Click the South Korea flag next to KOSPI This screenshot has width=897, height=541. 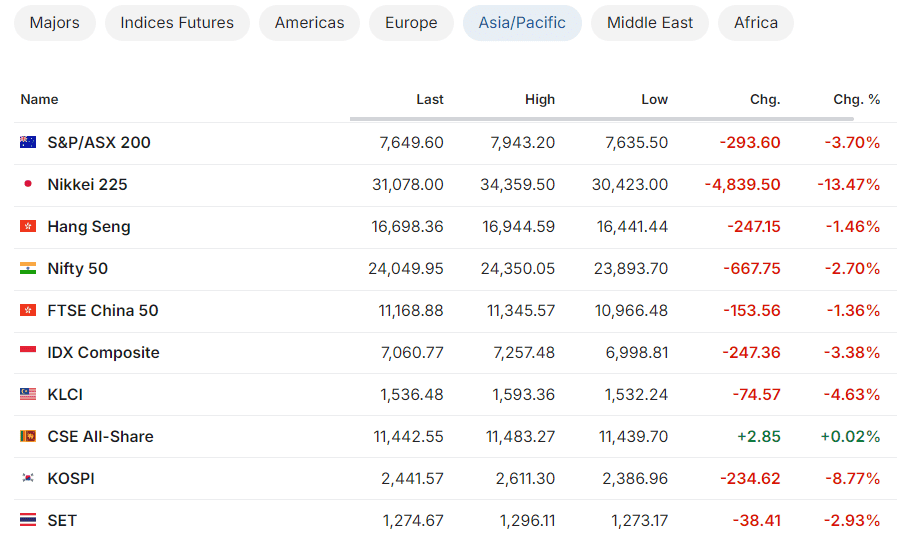pyautogui.click(x=28, y=478)
